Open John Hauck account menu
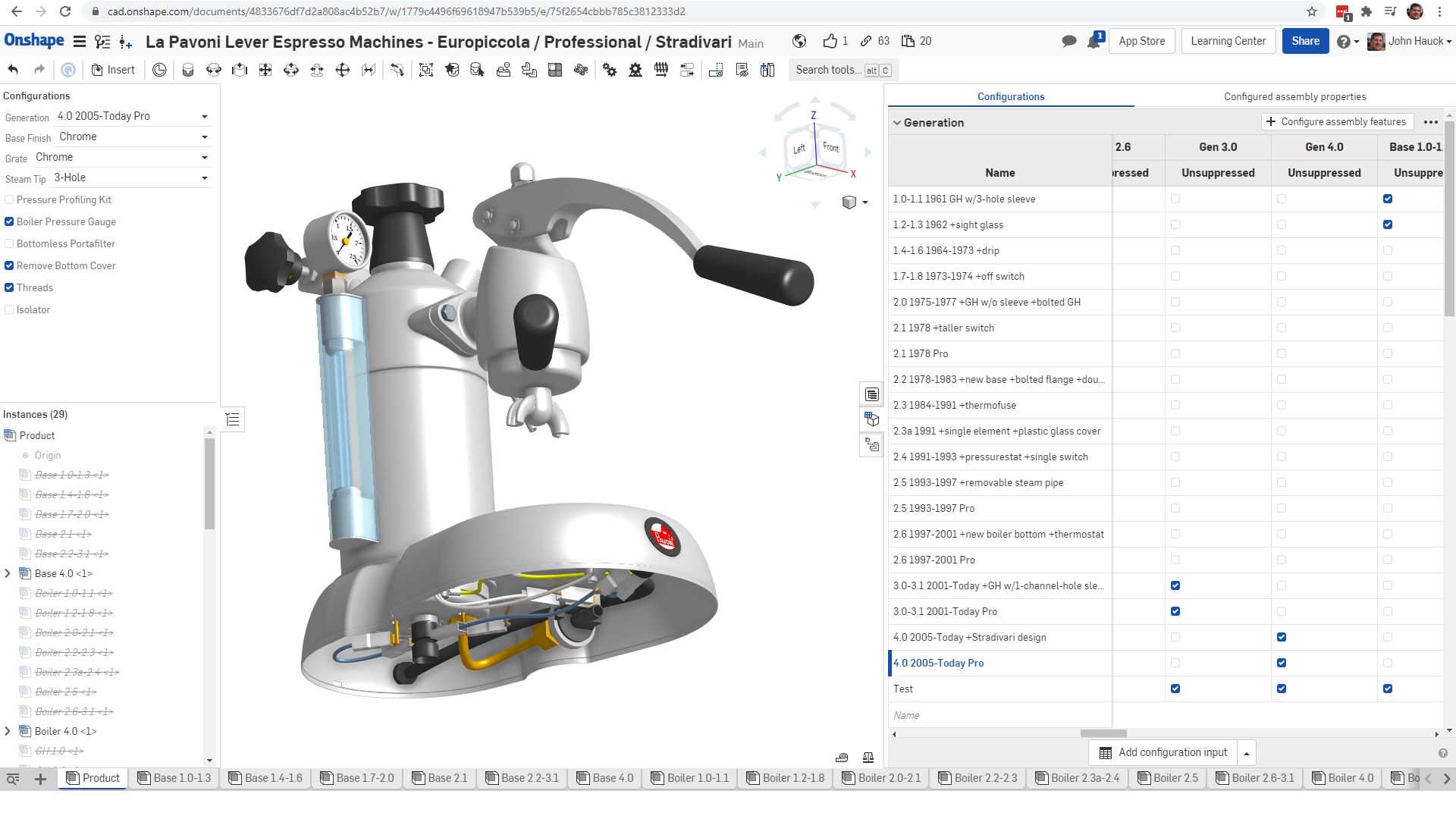This screenshot has height=819, width=1456. [1410, 41]
